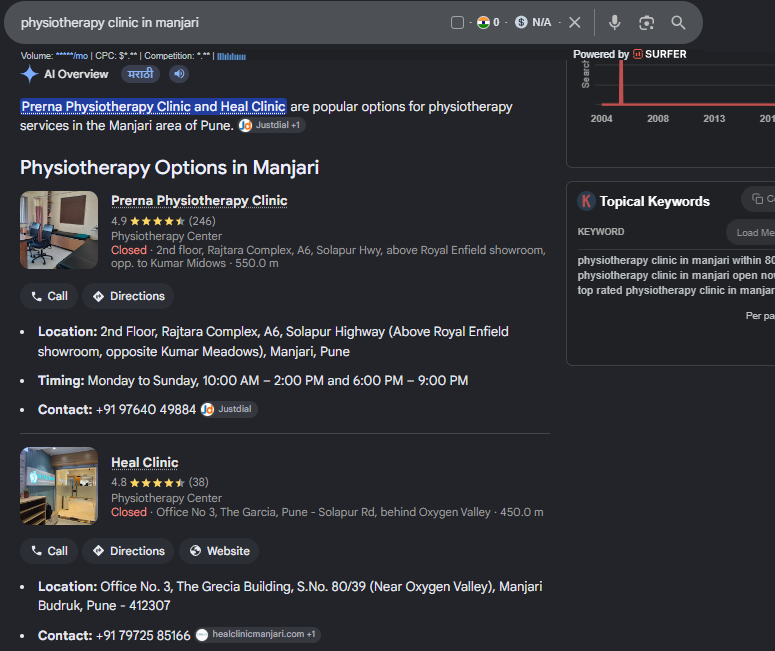The image size is (775, 651).
Task: Click Prerna timing line Monday to Sunday
Action: [253, 381]
